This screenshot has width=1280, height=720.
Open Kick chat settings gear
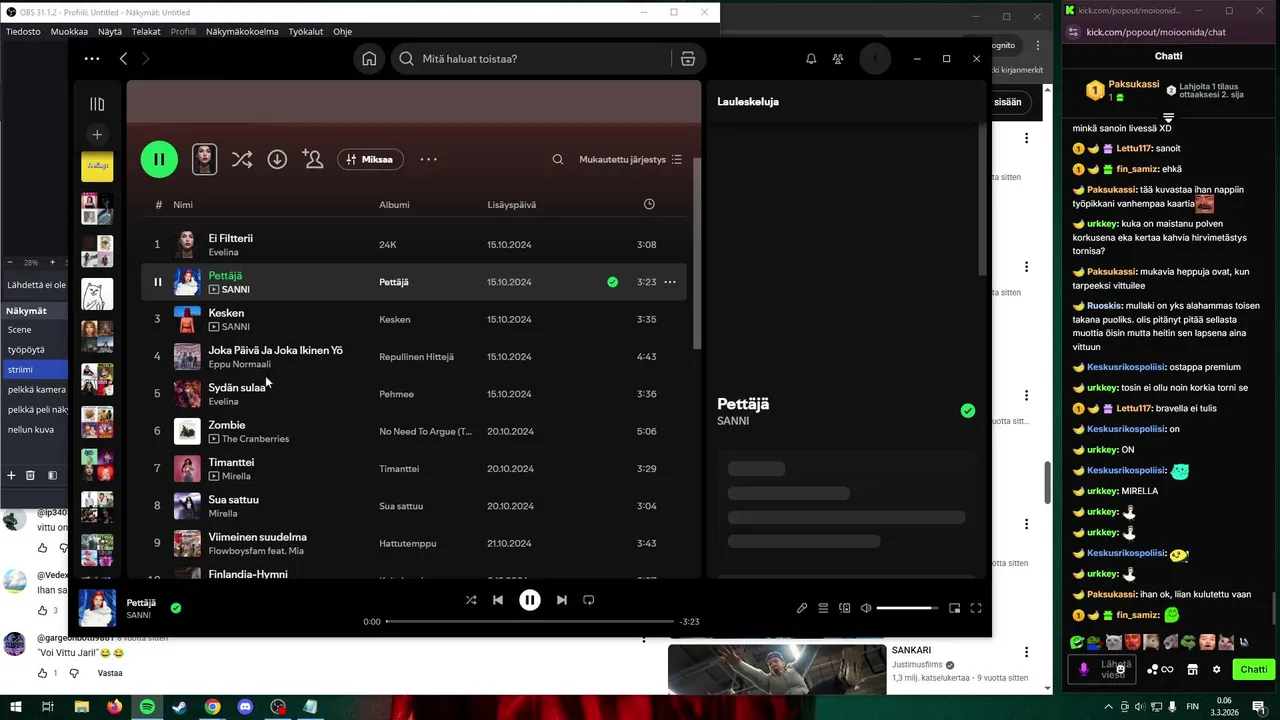point(1216,670)
